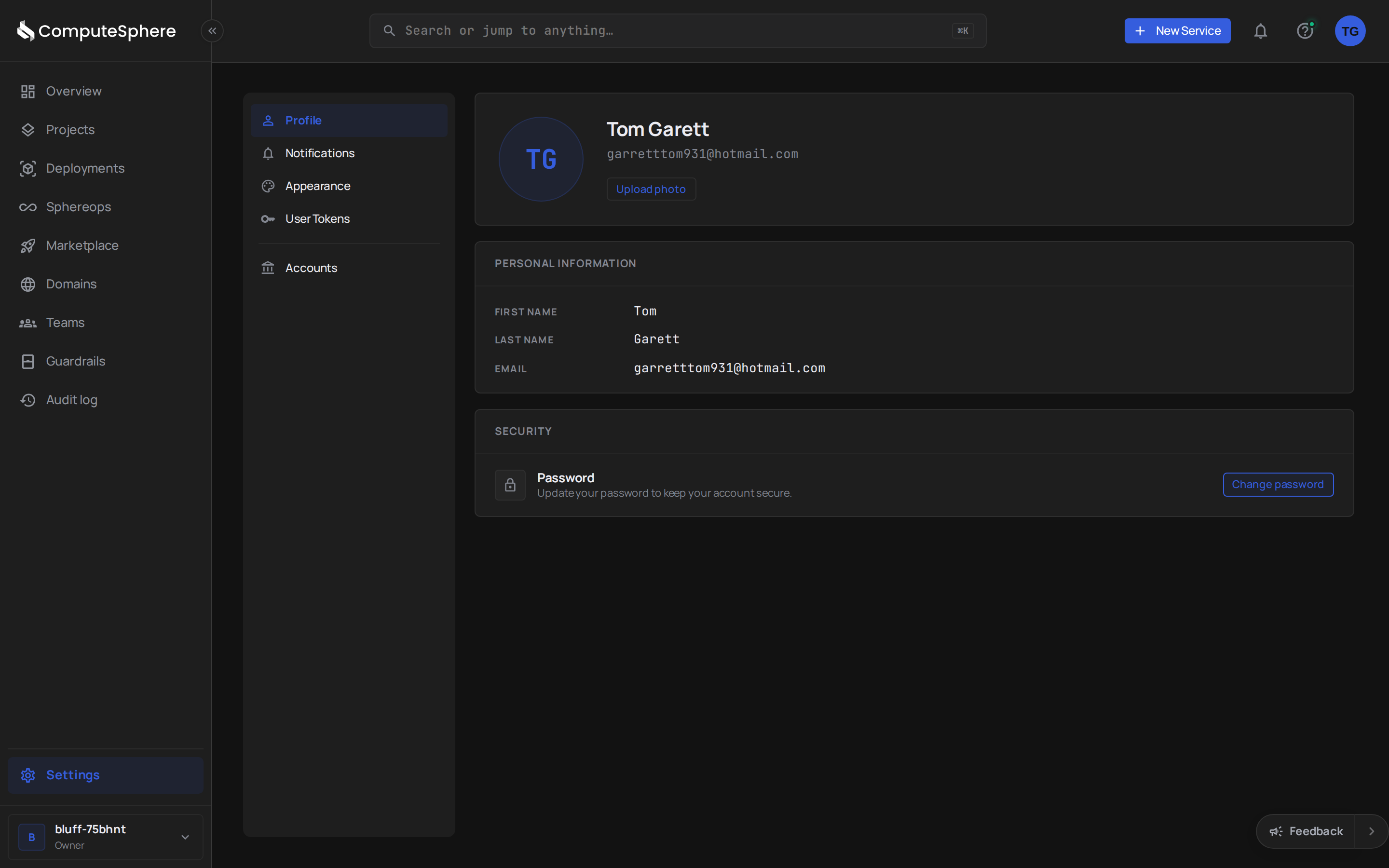Viewport: 1389px width, 868px height.
Task: Click email under profile name heading
Action: 703,154
